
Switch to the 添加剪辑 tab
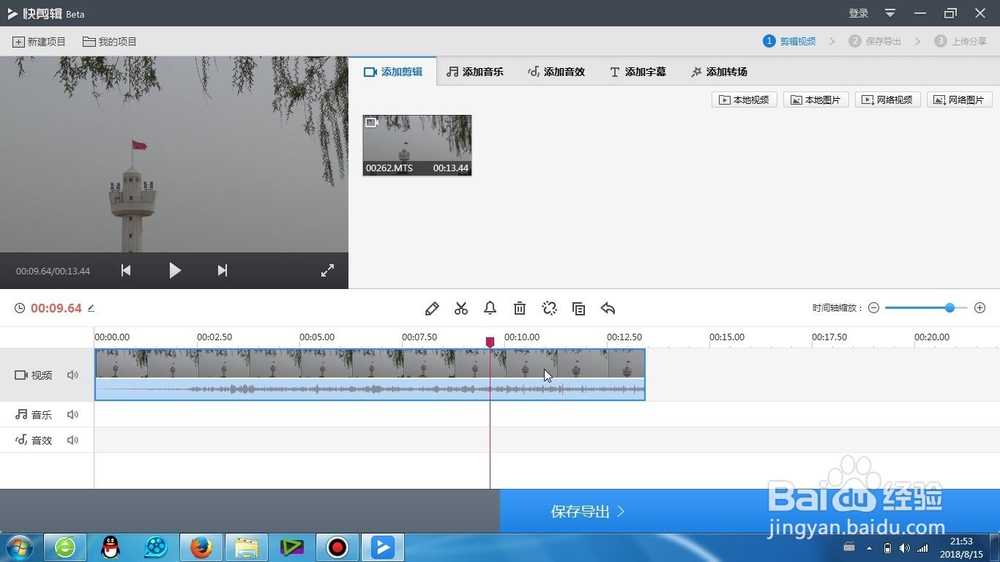(x=393, y=71)
